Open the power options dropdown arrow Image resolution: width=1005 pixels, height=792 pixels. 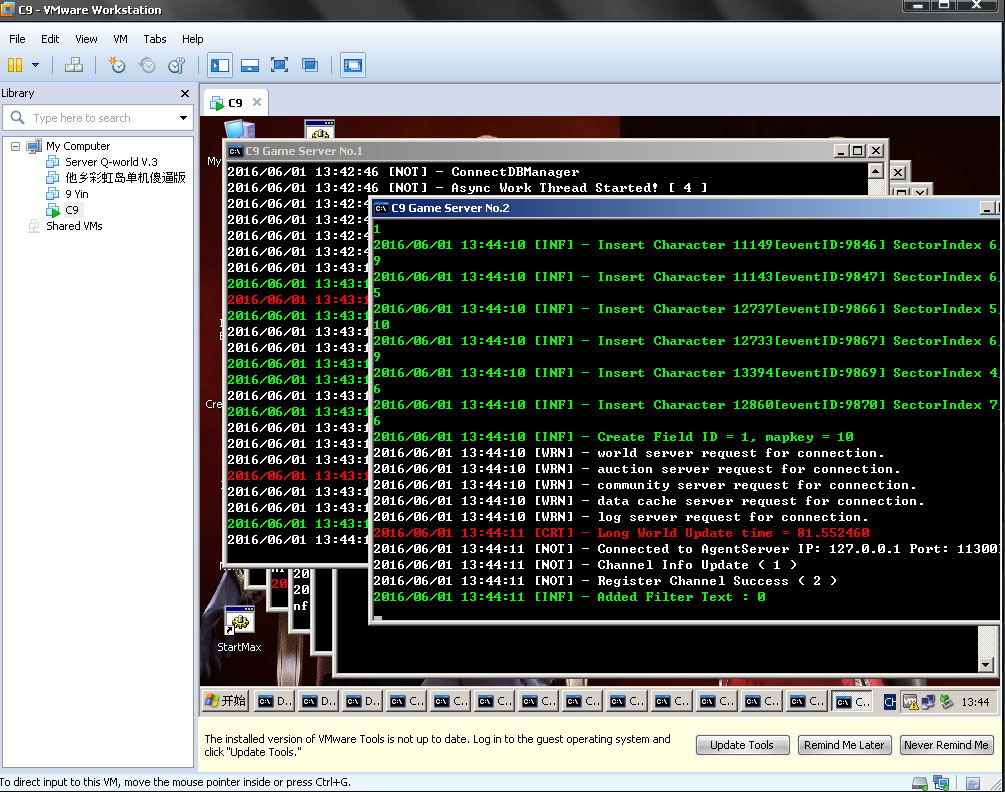pyautogui.click(x=35, y=65)
